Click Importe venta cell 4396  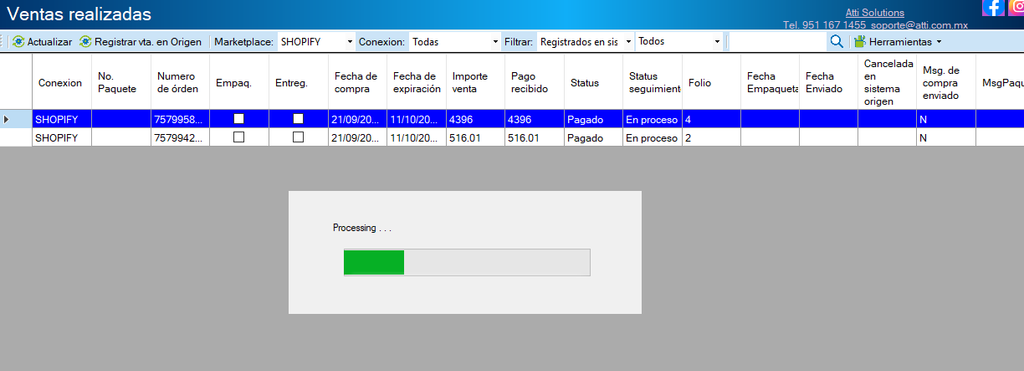476,120
